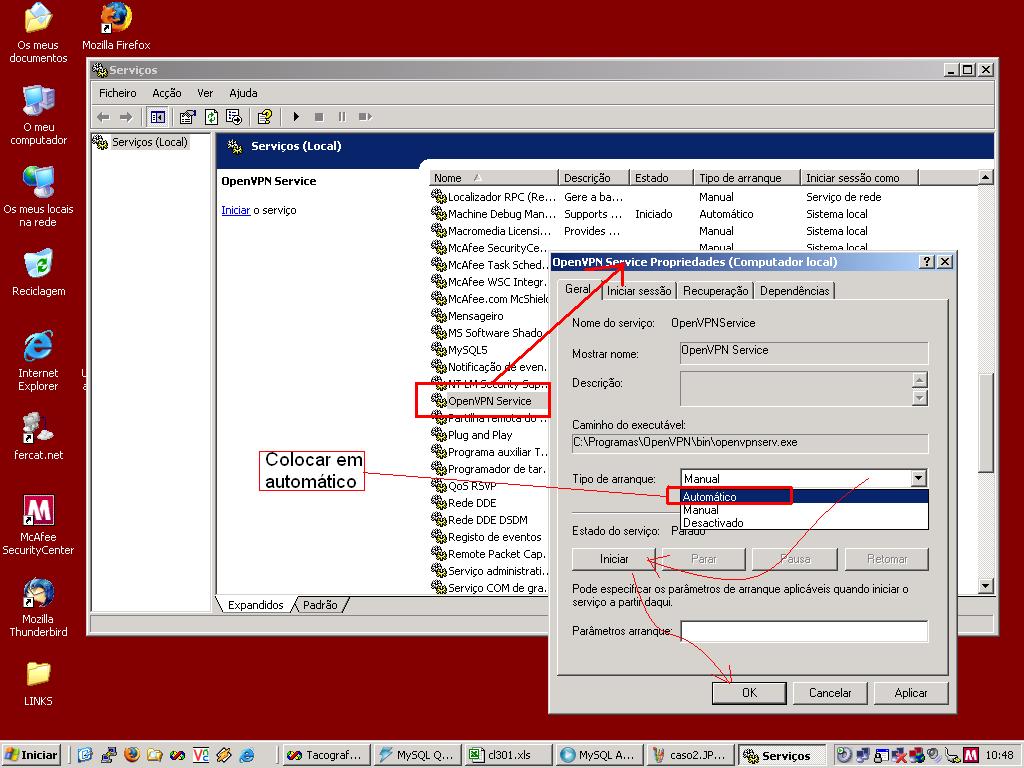Select Serviços (Local) in the console tree
This screenshot has height=768, width=1024.
tap(149, 142)
